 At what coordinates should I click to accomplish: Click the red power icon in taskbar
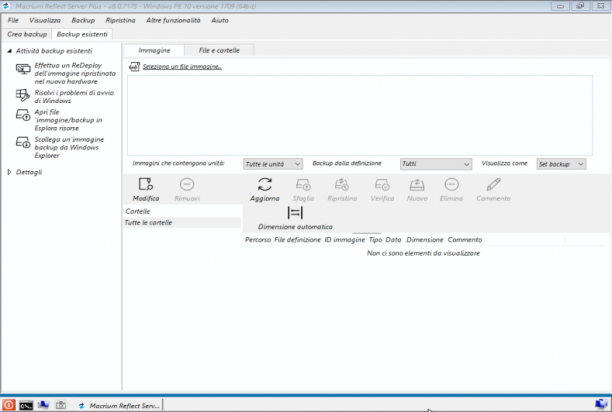click(x=8, y=405)
